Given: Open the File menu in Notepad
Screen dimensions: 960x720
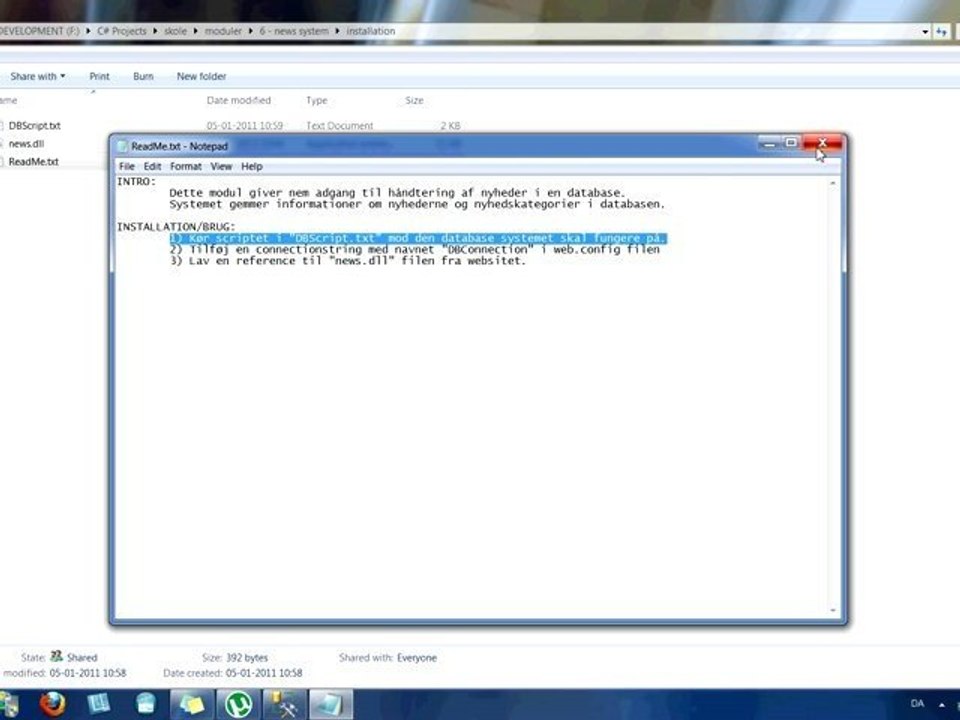Looking at the screenshot, I should (x=127, y=167).
